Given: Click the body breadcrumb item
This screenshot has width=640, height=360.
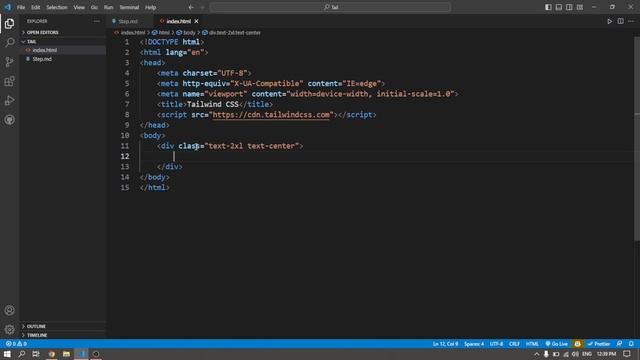Looking at the screenshot, I should [187, 33].
